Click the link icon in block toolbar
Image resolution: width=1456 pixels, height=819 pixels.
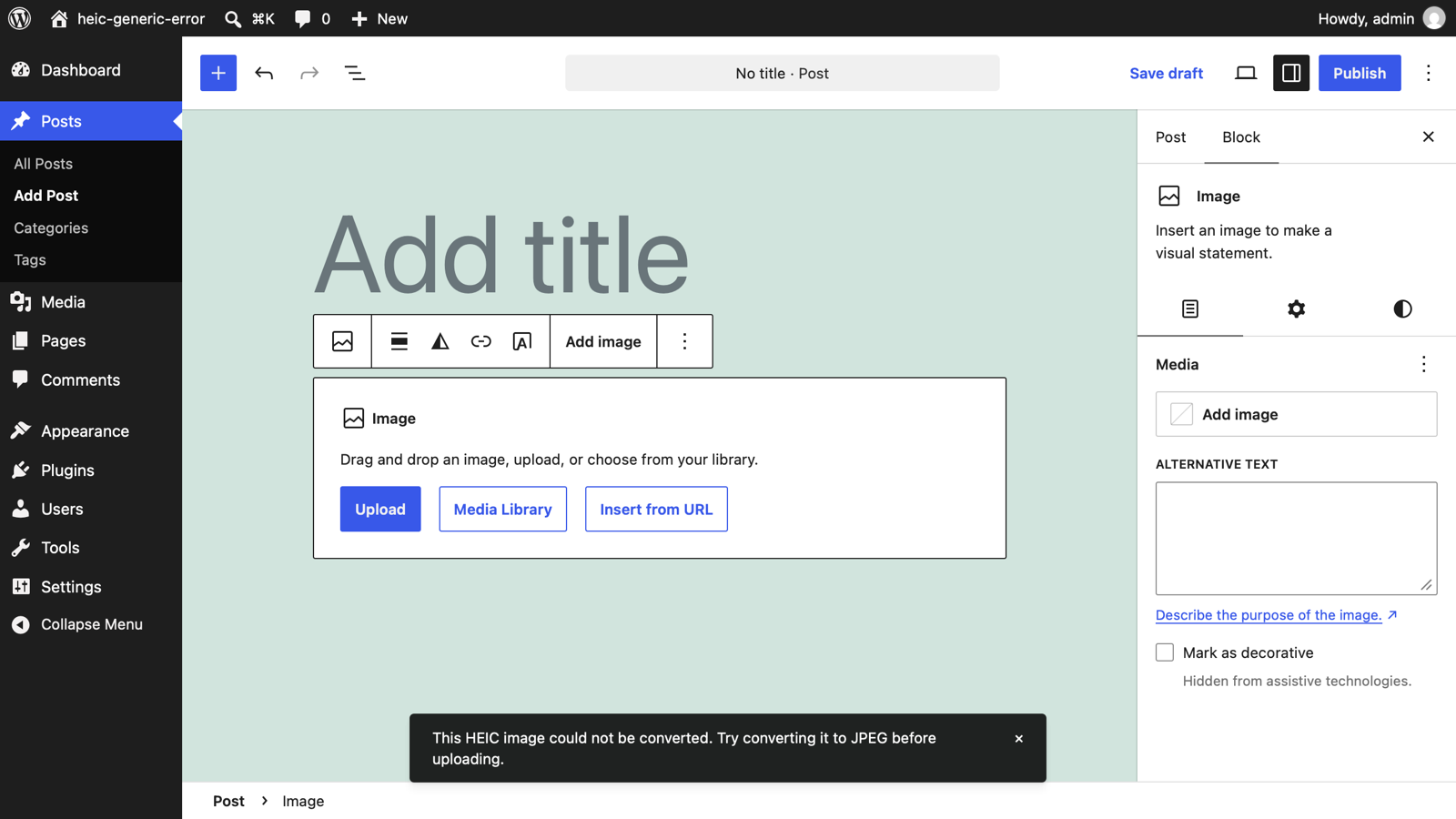point(481,341)
